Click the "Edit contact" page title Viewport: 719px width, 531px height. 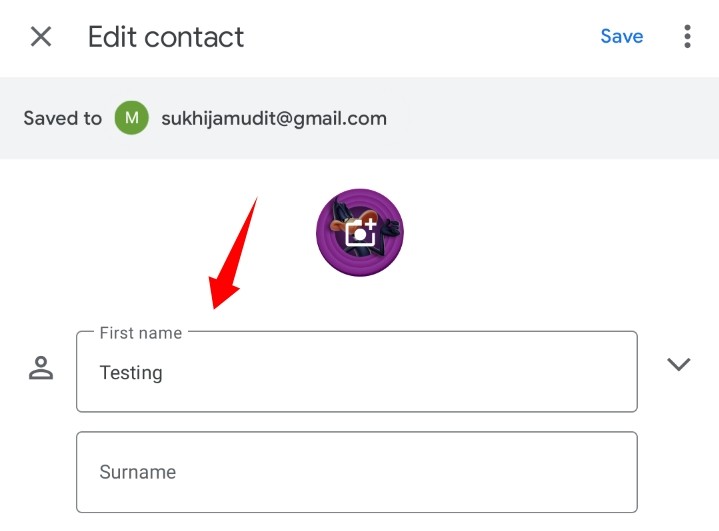(x=166, y=37)
